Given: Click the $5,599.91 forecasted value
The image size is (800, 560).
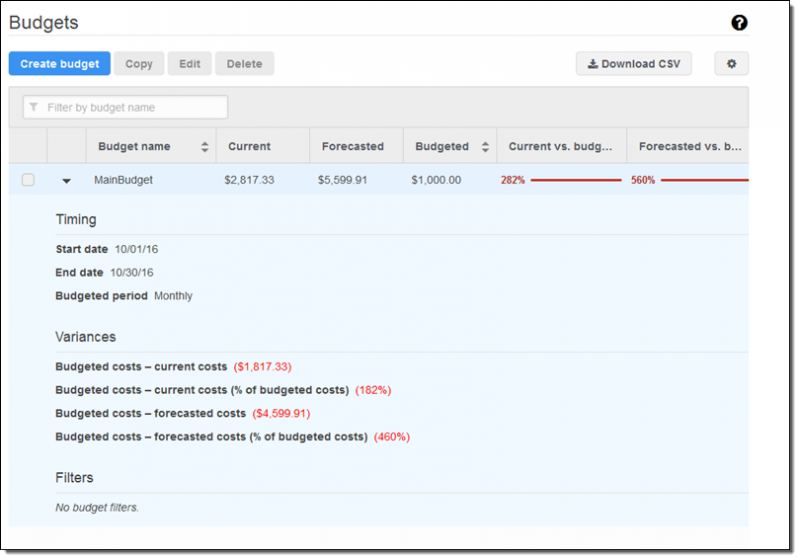Looking at the screenshot, I should [342, 180].
